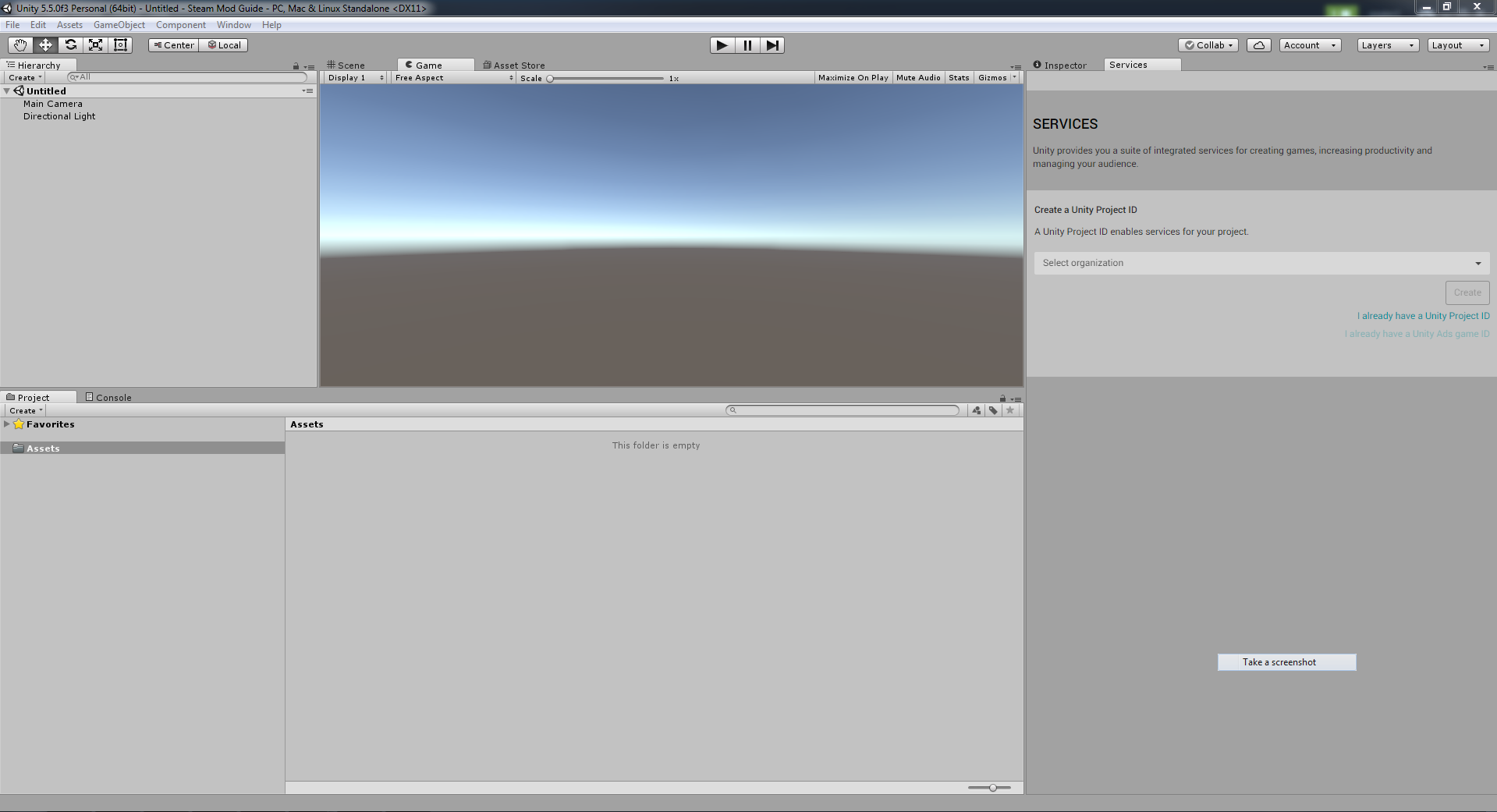Screen dimensions: 1497x812
Task: Switch to the Inspector tab
Action: point(1060,66)
